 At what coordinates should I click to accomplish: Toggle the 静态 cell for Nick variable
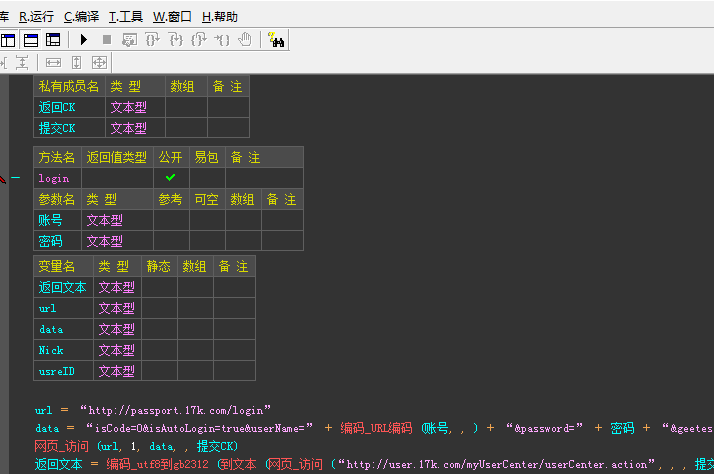click(159, 350)
